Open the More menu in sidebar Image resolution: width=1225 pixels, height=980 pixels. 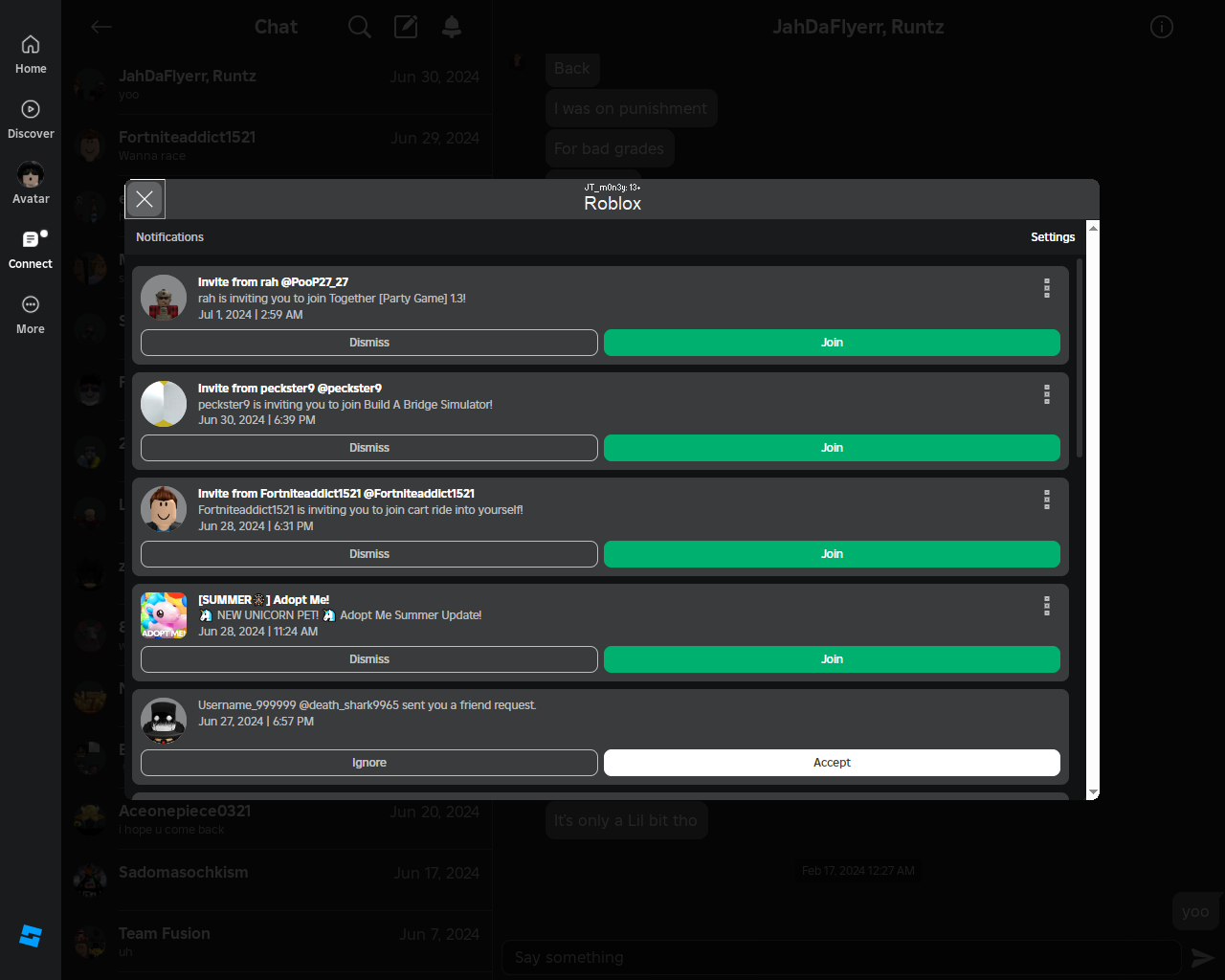point(31,315)
